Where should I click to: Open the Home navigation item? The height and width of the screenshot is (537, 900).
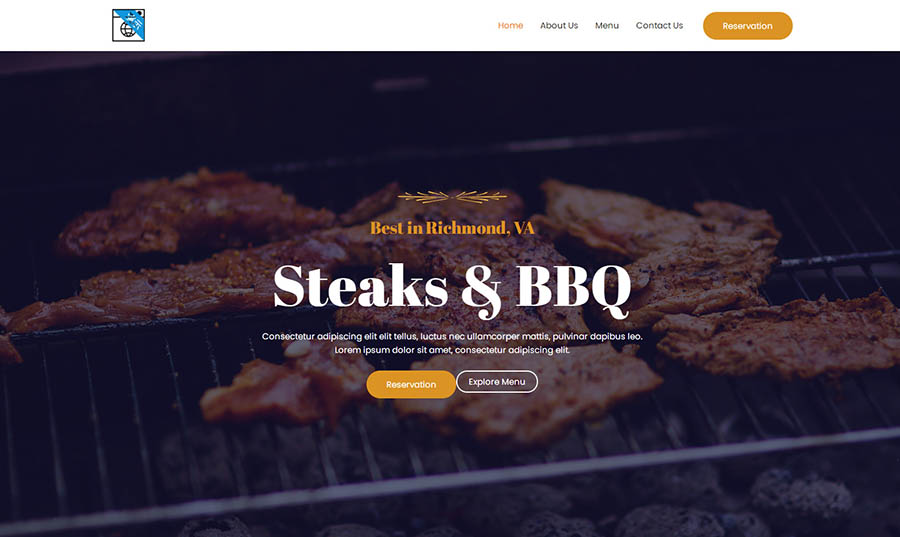[510, 26]
